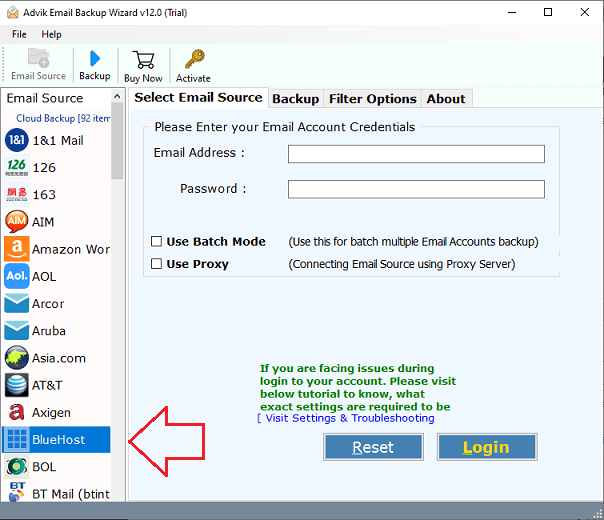Click the Advik app icon in title bar

[x=12, y=12]
